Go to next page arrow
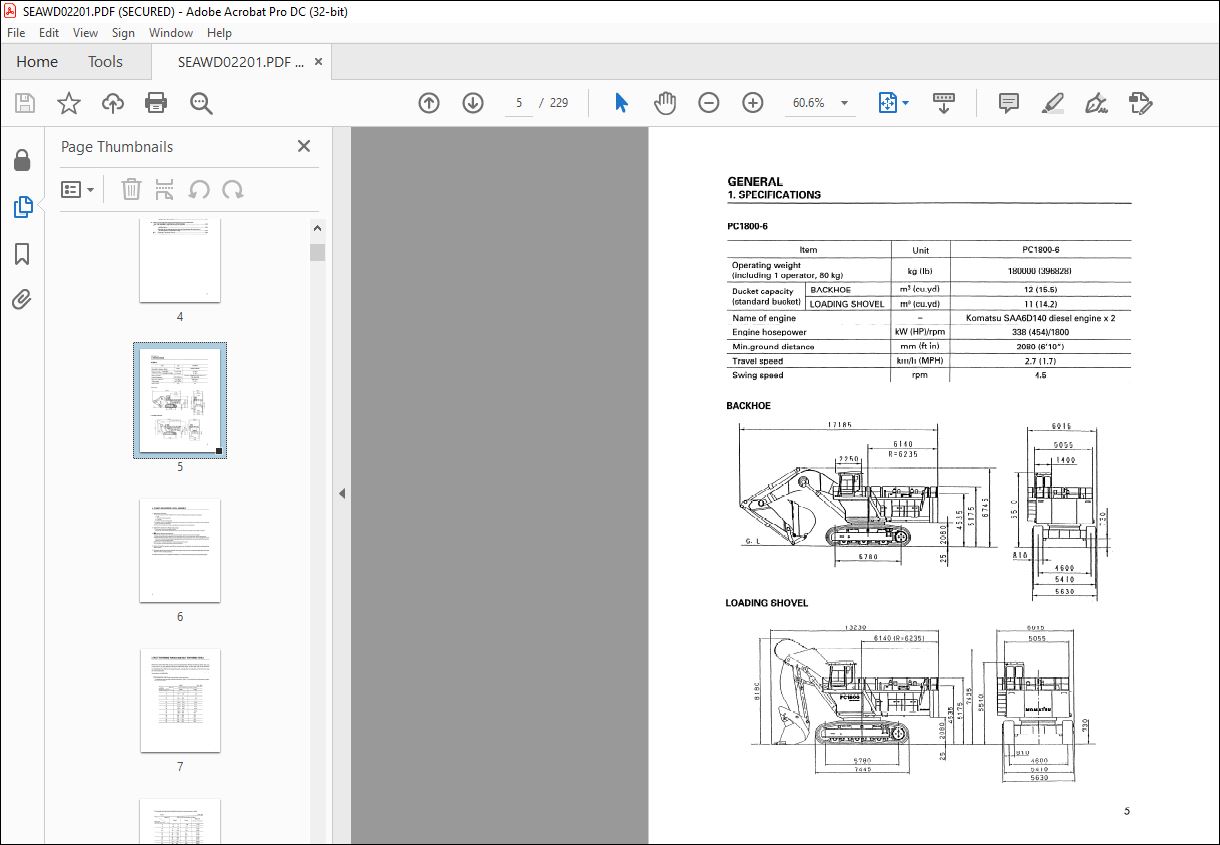1220x845 pixels. tap(473, 103)
